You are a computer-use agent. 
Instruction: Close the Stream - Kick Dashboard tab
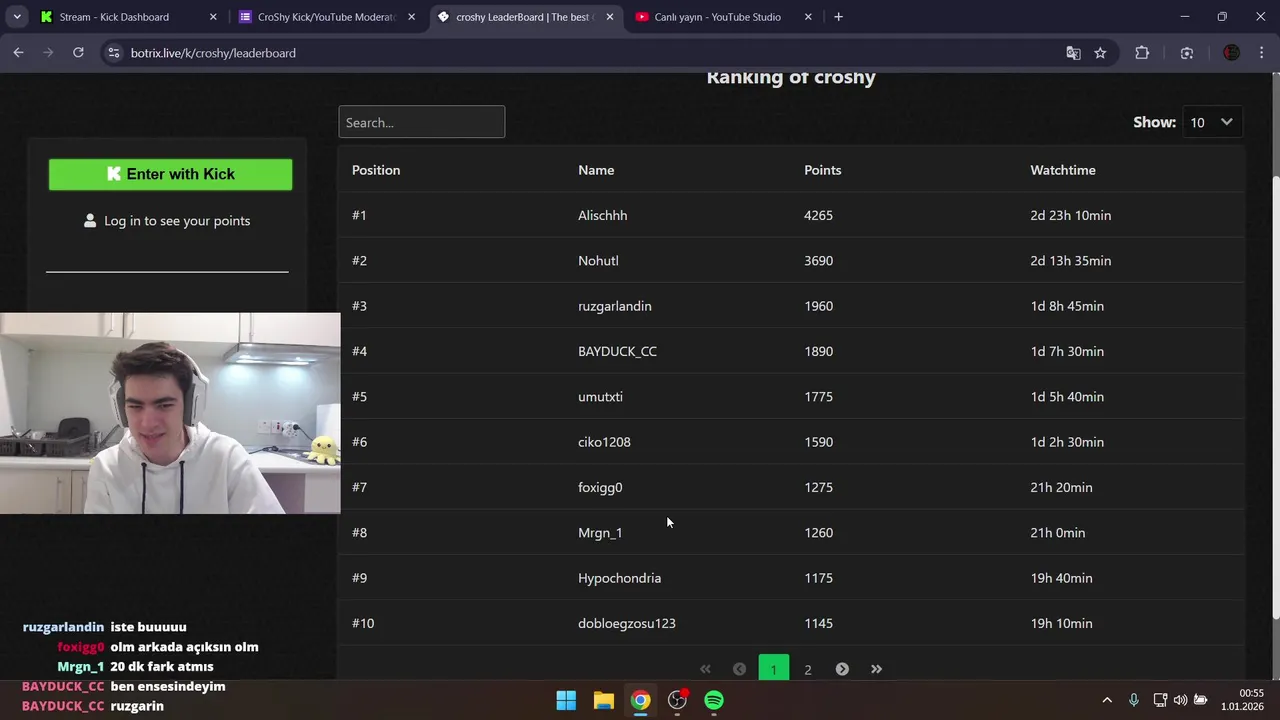coord(213,17)
